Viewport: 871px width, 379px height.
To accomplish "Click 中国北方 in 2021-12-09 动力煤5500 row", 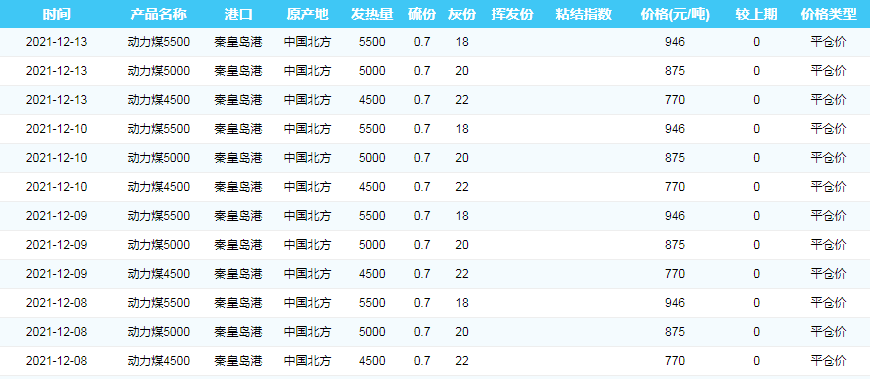I will click(307, 216).
